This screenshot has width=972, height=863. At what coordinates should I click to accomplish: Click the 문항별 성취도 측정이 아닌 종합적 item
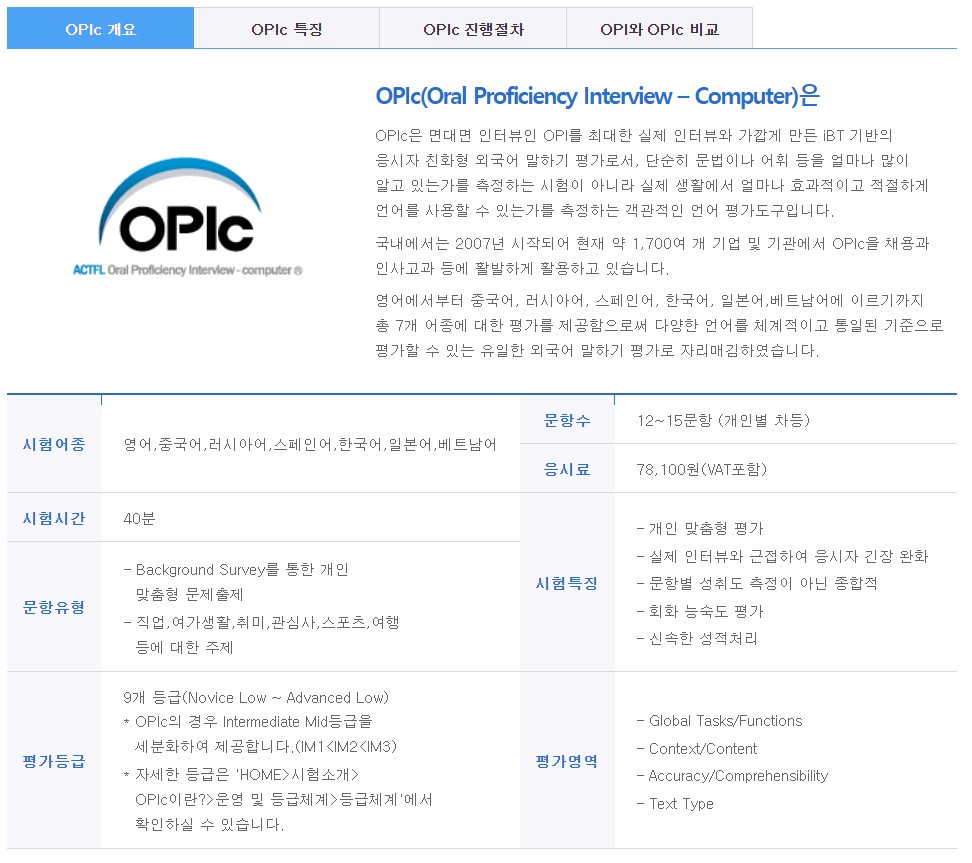757,583
